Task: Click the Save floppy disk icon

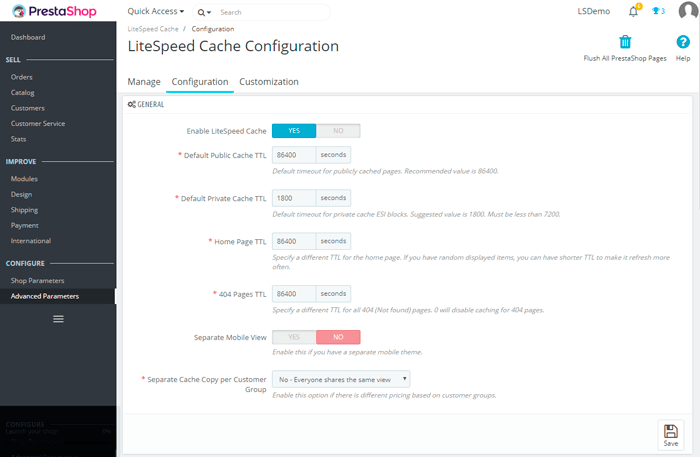Action: pos(671,433)
